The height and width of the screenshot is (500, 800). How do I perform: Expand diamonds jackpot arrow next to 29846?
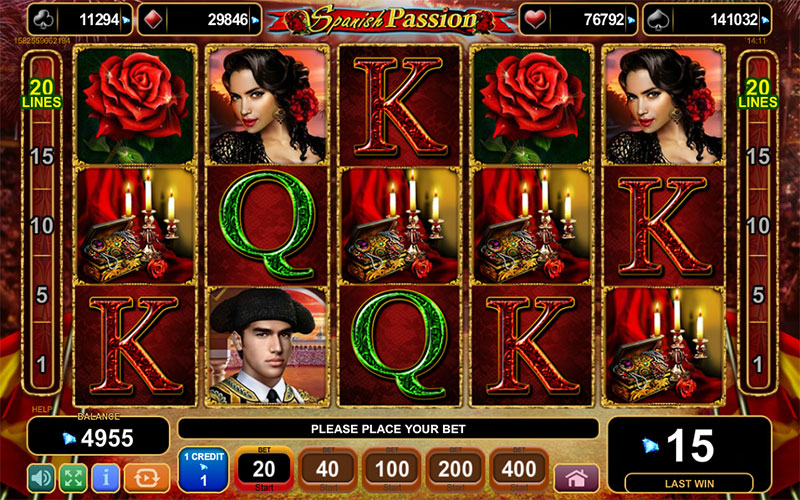click(x=254, y=20)
